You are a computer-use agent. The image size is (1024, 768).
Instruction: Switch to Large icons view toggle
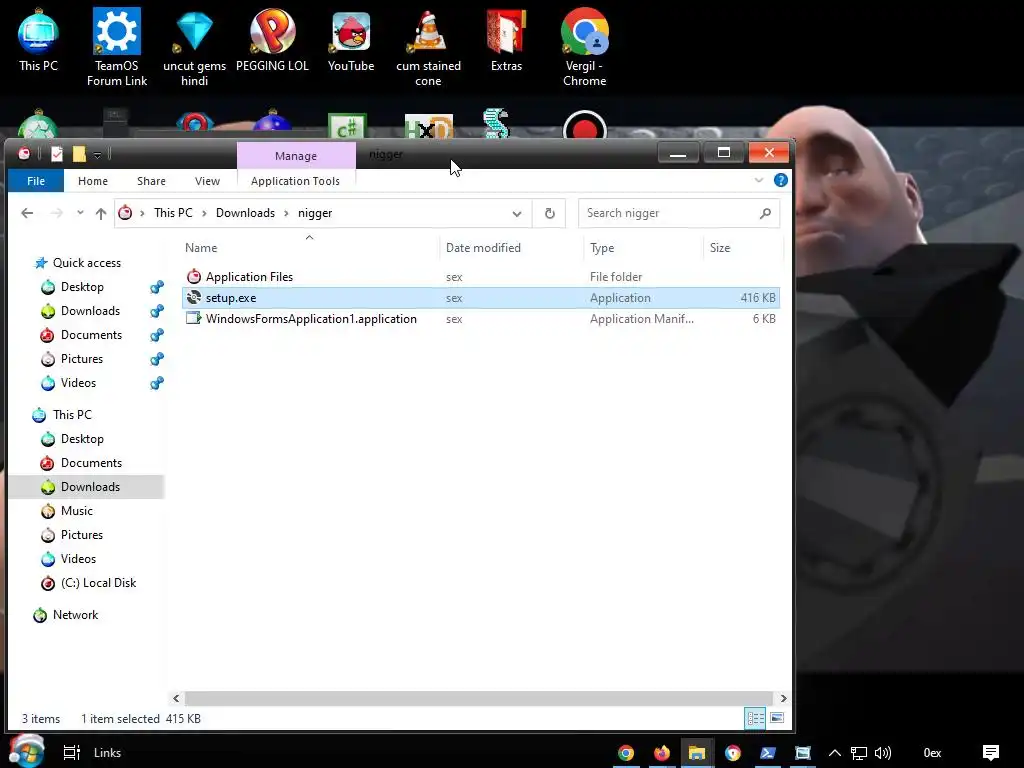click(x=777, y=718)
